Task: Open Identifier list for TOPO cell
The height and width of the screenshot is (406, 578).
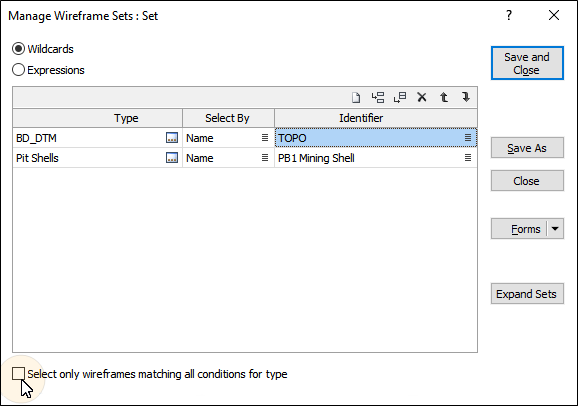Action: coord(468,138)
